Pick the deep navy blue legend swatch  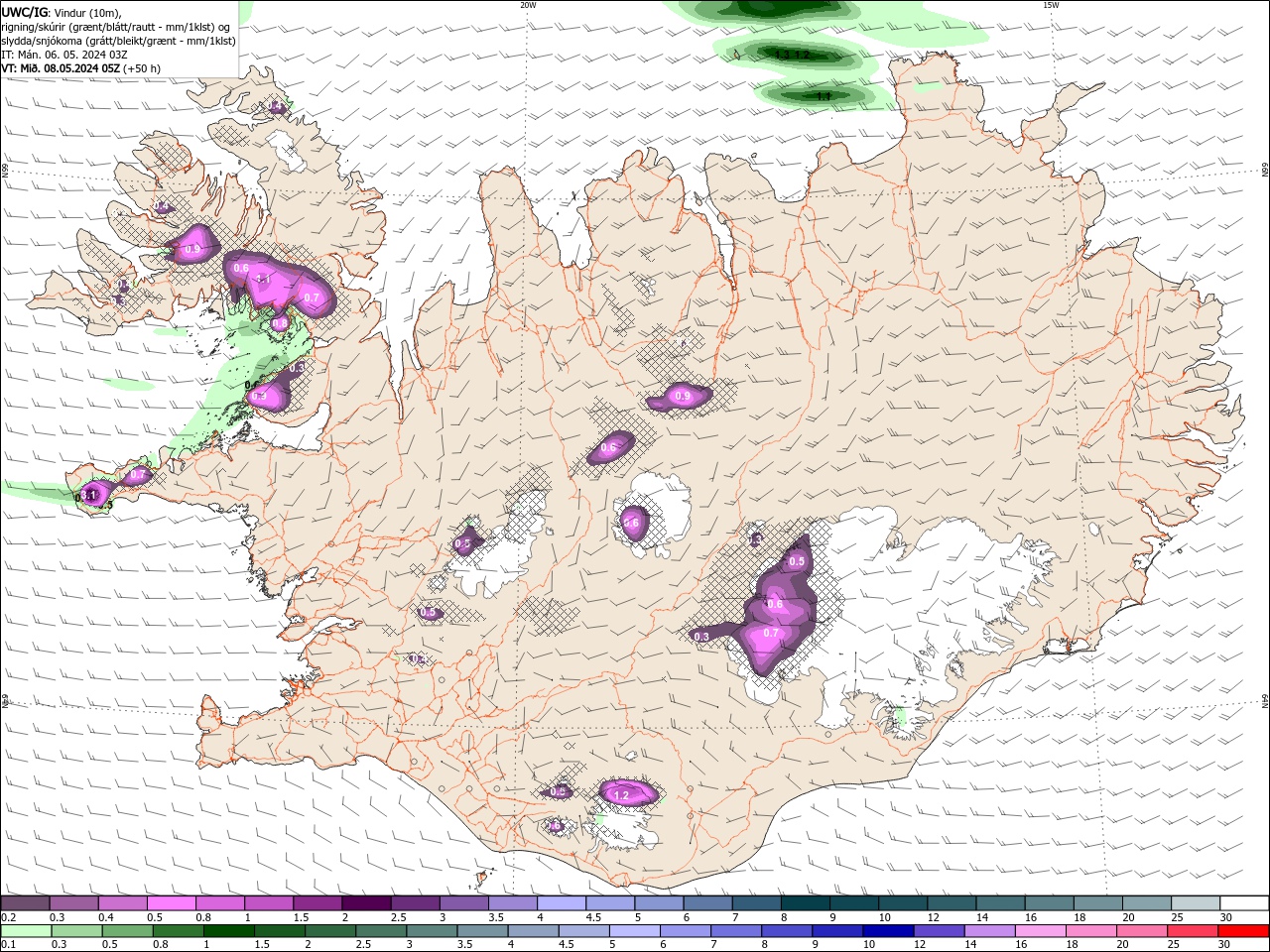(889, 931)
